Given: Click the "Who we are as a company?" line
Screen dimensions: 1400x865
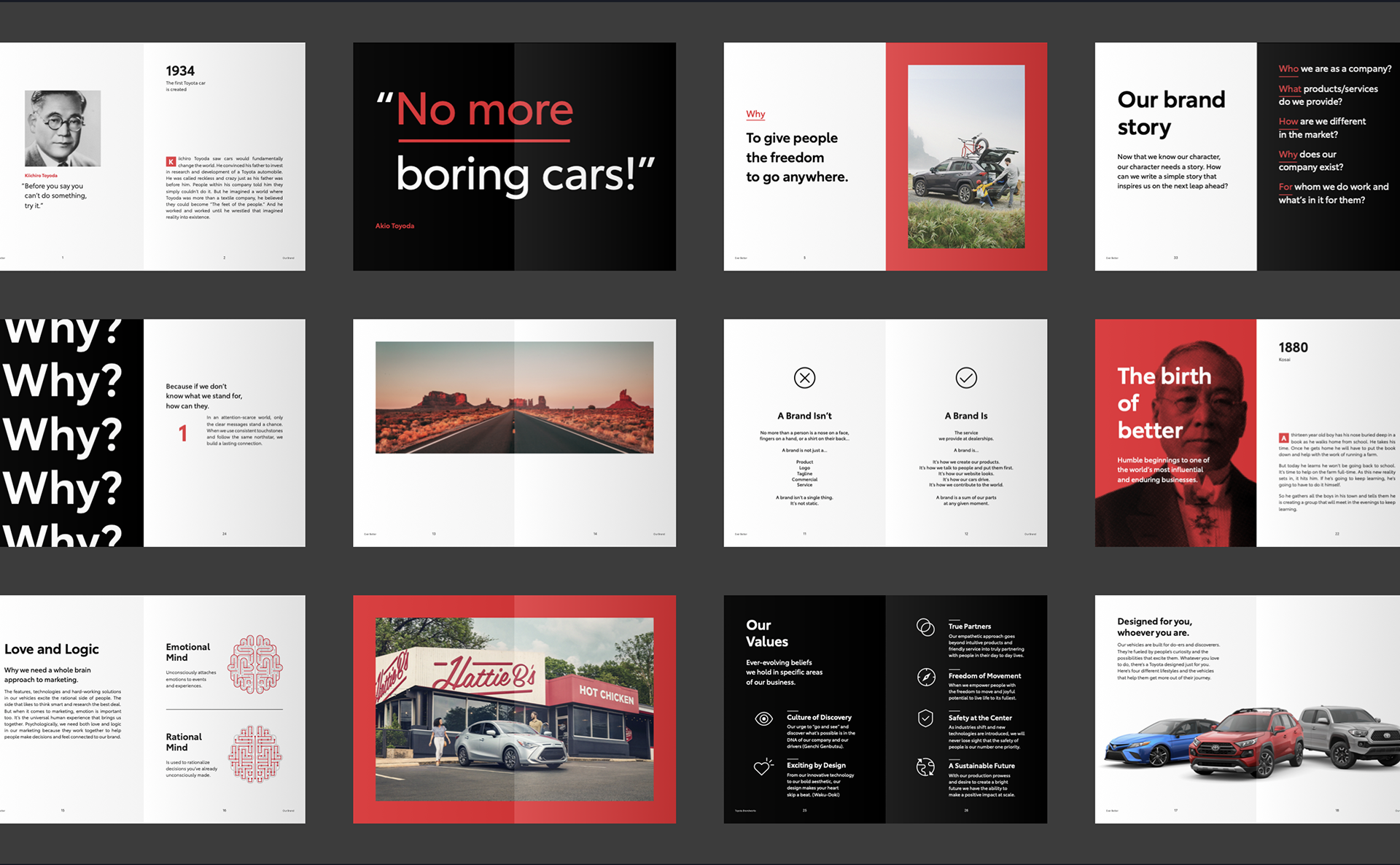Looking at the screenshot, I should coord(1334,69).
